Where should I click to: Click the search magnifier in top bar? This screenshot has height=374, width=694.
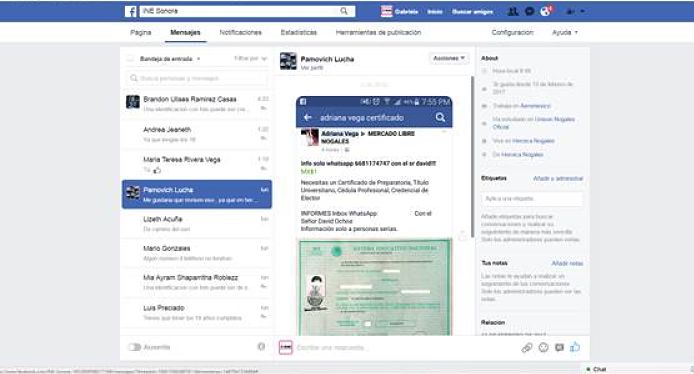coord(344,11)
